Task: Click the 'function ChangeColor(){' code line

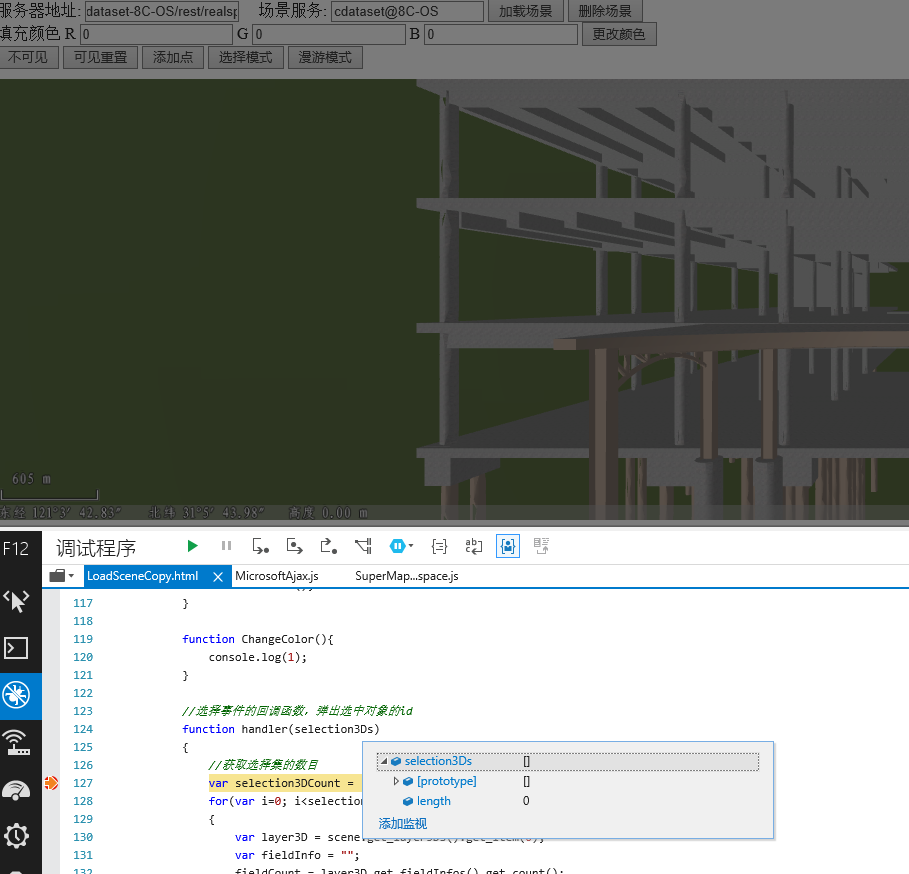Action: 258,639
